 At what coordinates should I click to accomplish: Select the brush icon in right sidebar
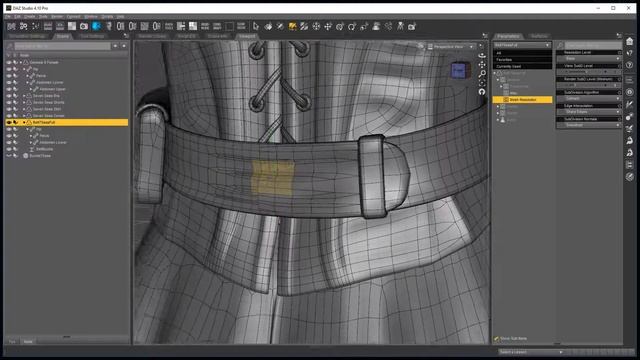point(629,104)
